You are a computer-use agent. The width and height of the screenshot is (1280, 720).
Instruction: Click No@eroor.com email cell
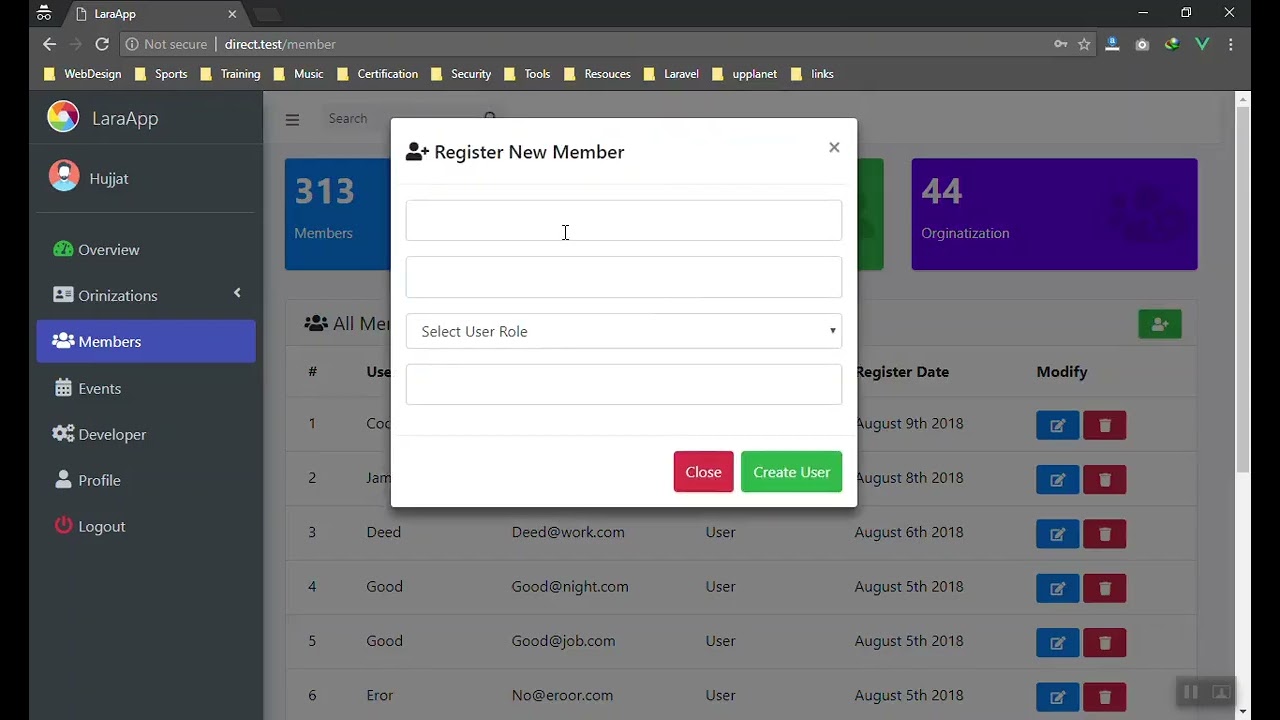pyautogui.click(x=562, y=695)
